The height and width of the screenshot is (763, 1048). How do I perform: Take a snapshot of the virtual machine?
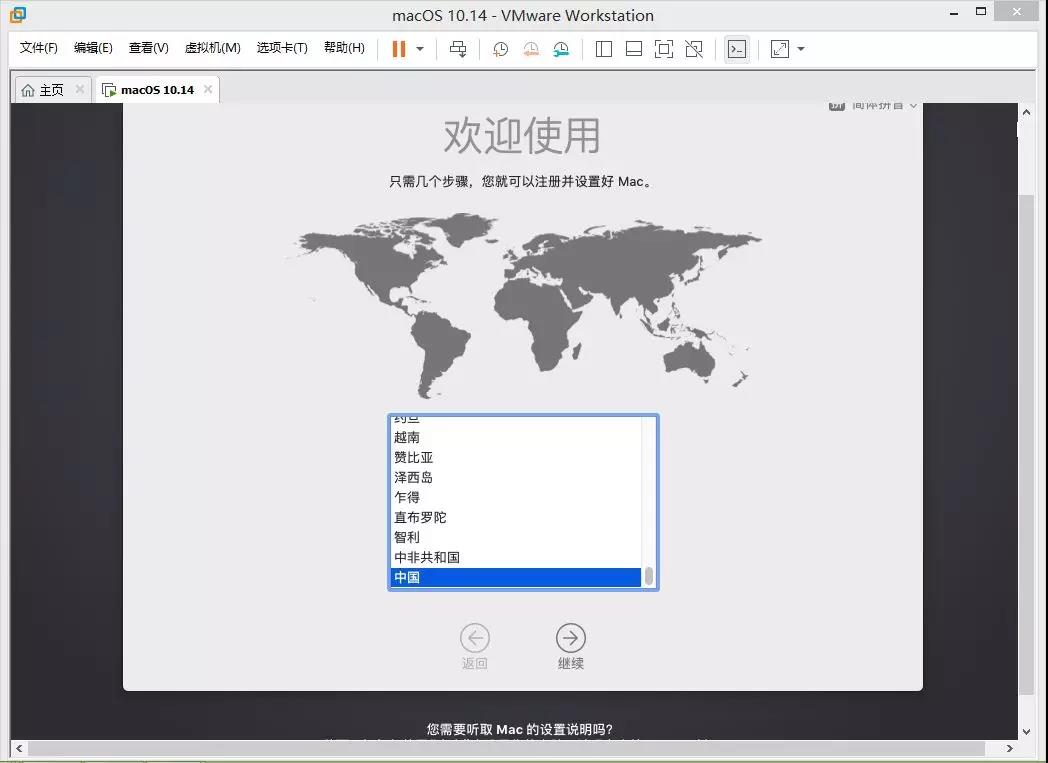point(500,49)
